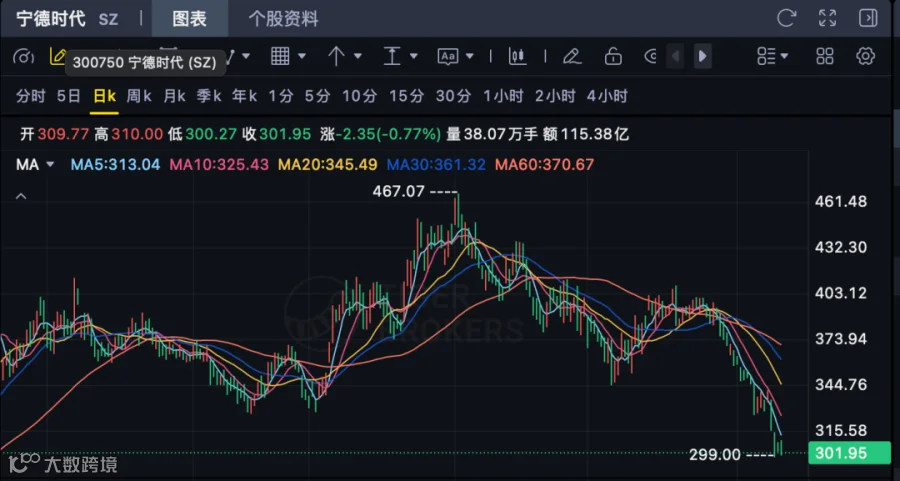Open the grid table tool
The width and height of the screenshot is (900, 481).
[x=280, y=56]
